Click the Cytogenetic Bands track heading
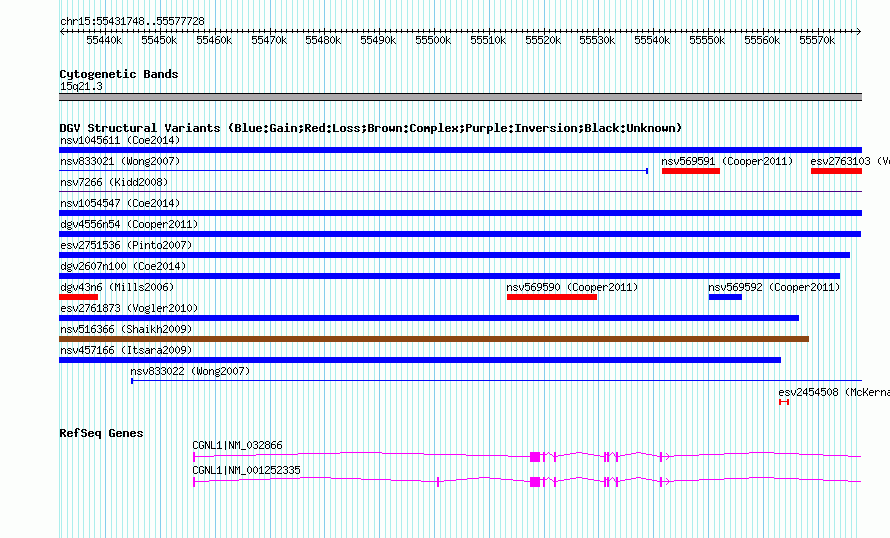 pos(118,74)
